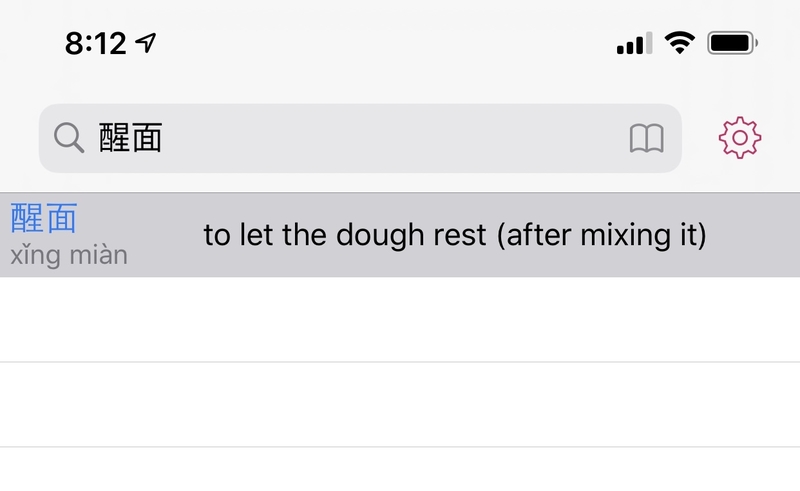Screen dimensions: 800x491
Task: Tap the open book icon in search bar
Action: point(646,138)
